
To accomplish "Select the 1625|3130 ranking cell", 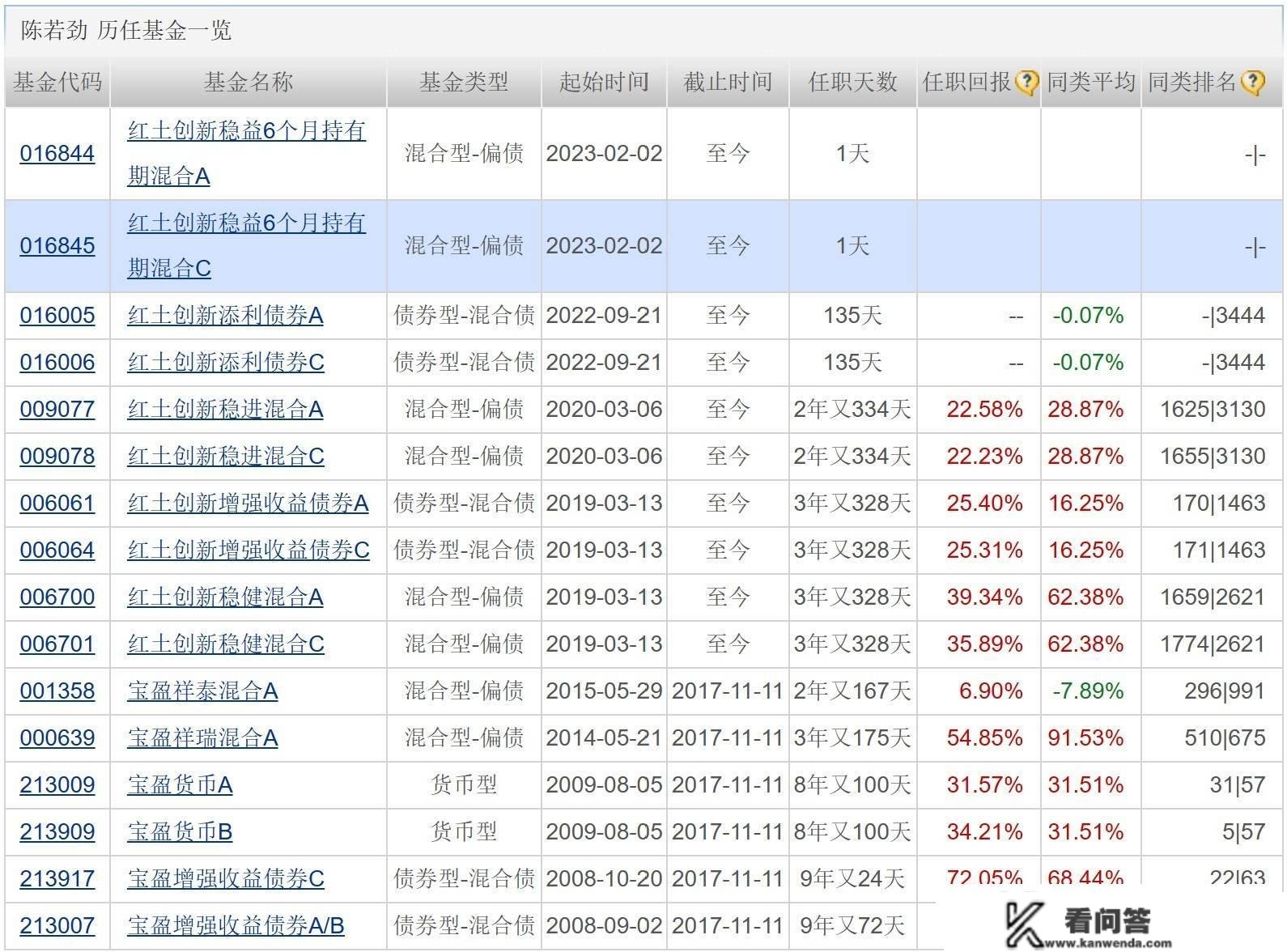I will pos(1213,410).
